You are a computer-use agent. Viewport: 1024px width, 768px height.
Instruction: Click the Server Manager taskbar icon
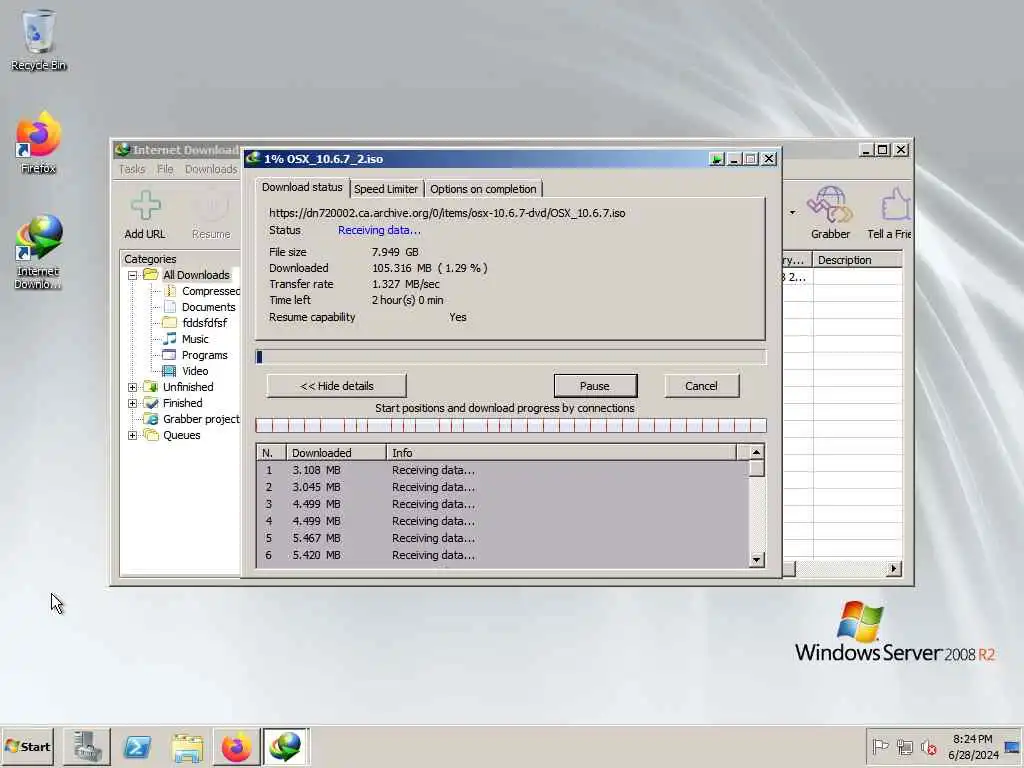[x=86, y=746]
